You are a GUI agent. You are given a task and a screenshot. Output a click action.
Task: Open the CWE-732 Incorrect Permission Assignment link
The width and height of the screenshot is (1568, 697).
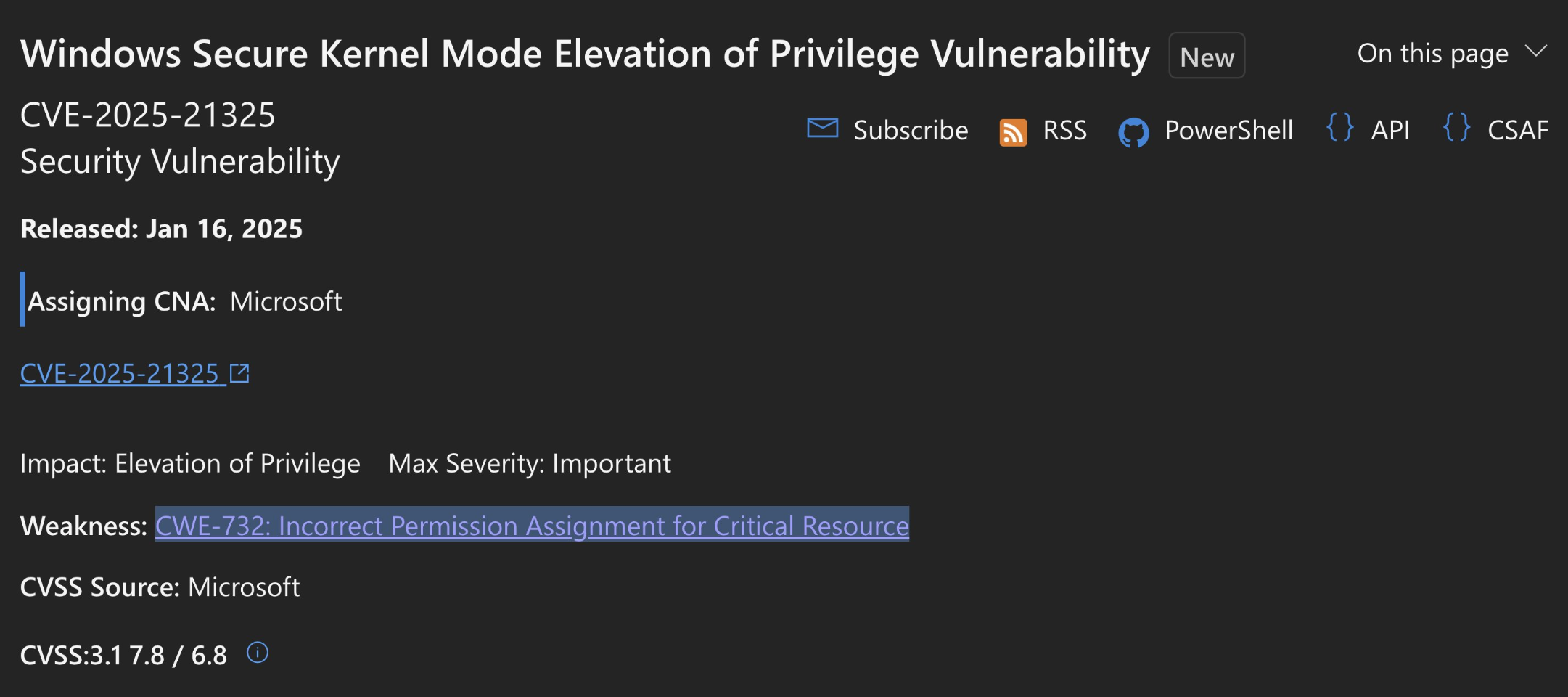tap(532, 525)
